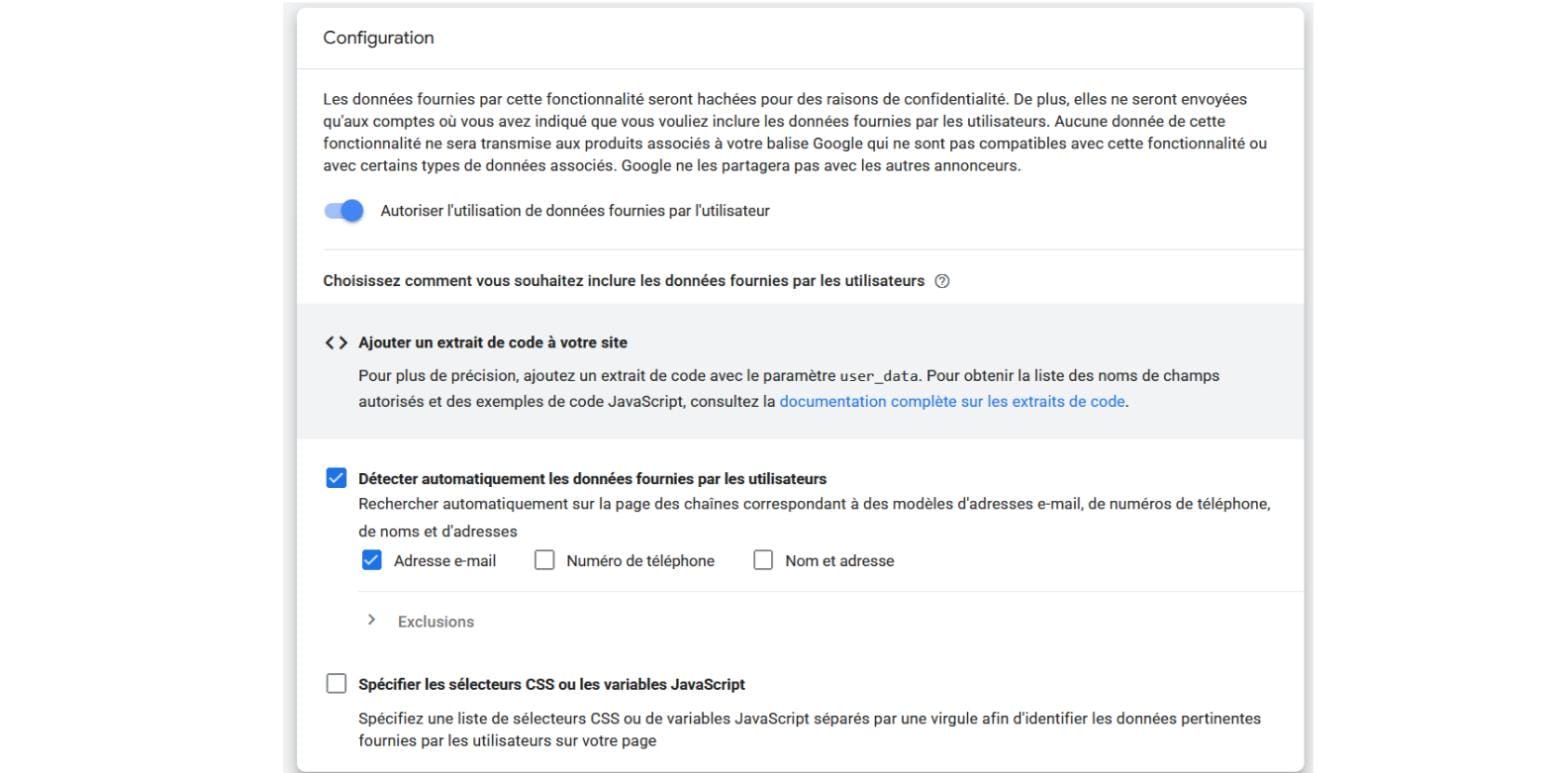
Task: Toggle the "Autoriser l'utilisation de données" switch
Action: tap(343, 212)
